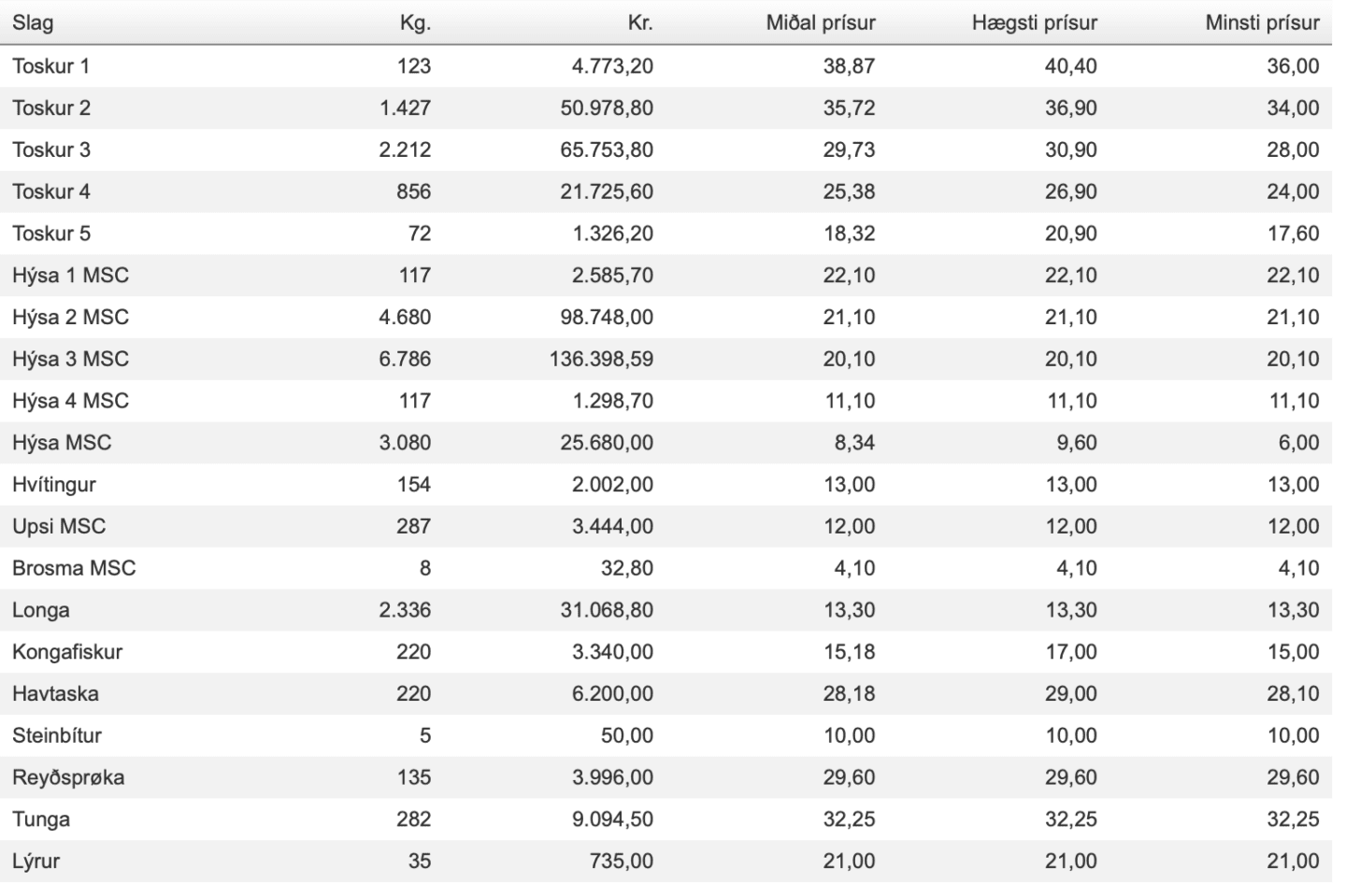Click the Hvítingur species name
This screenshot has width=1346, height=896.
pyautogui.click(x=54, y=484)
